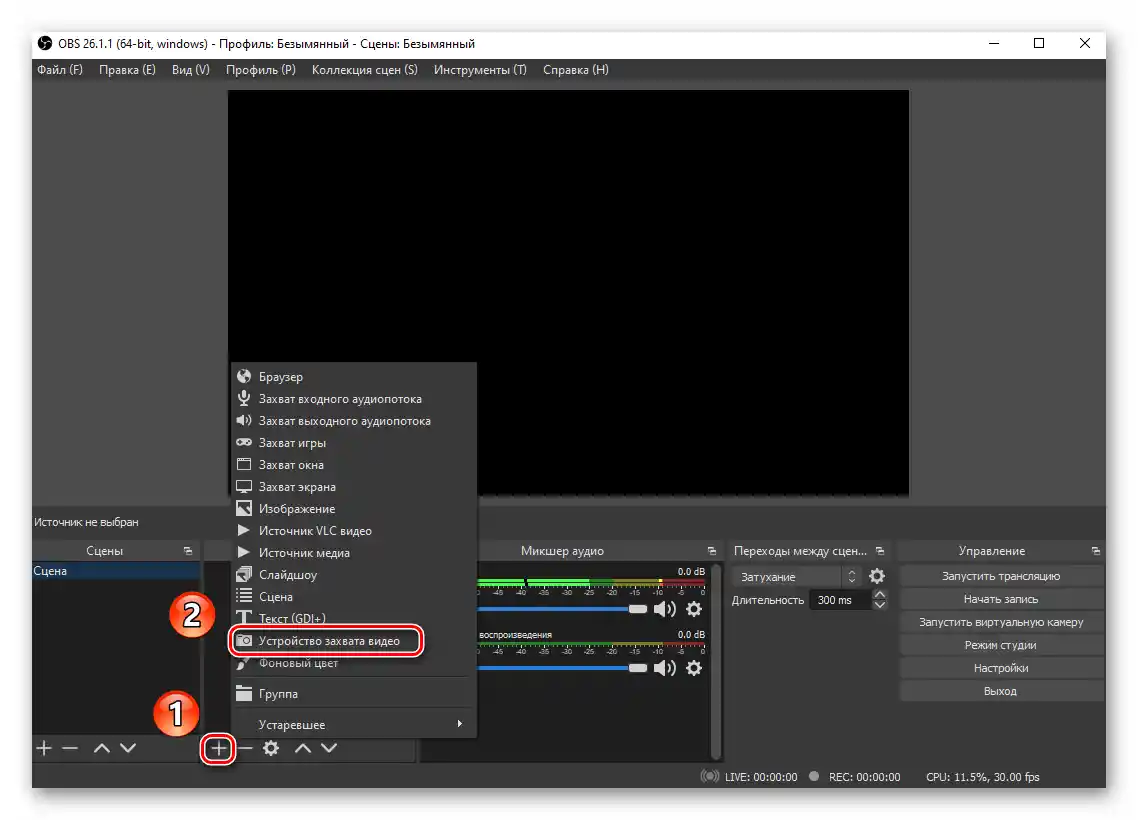
Task: Open the Коллекция сцен (S) menu
Action: [x=364, y=70]
